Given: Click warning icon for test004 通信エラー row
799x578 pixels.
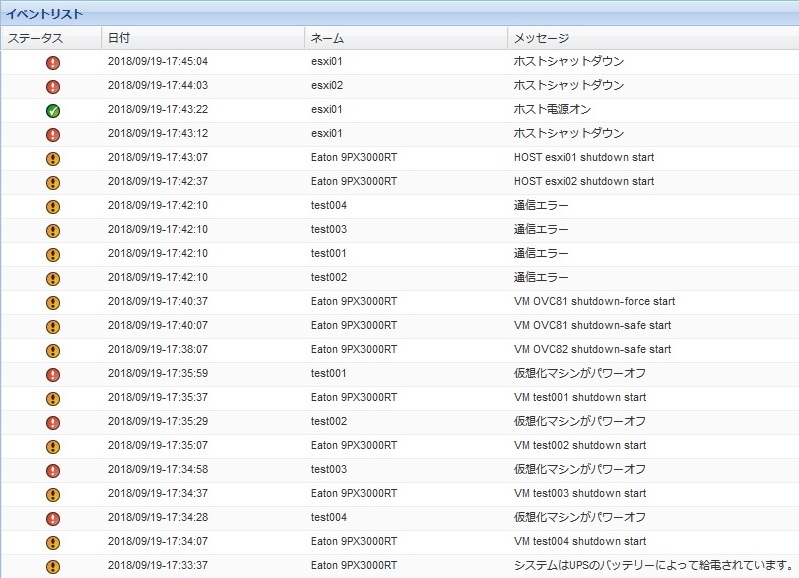Looking at the screenshot, I should tap(53, 206).
